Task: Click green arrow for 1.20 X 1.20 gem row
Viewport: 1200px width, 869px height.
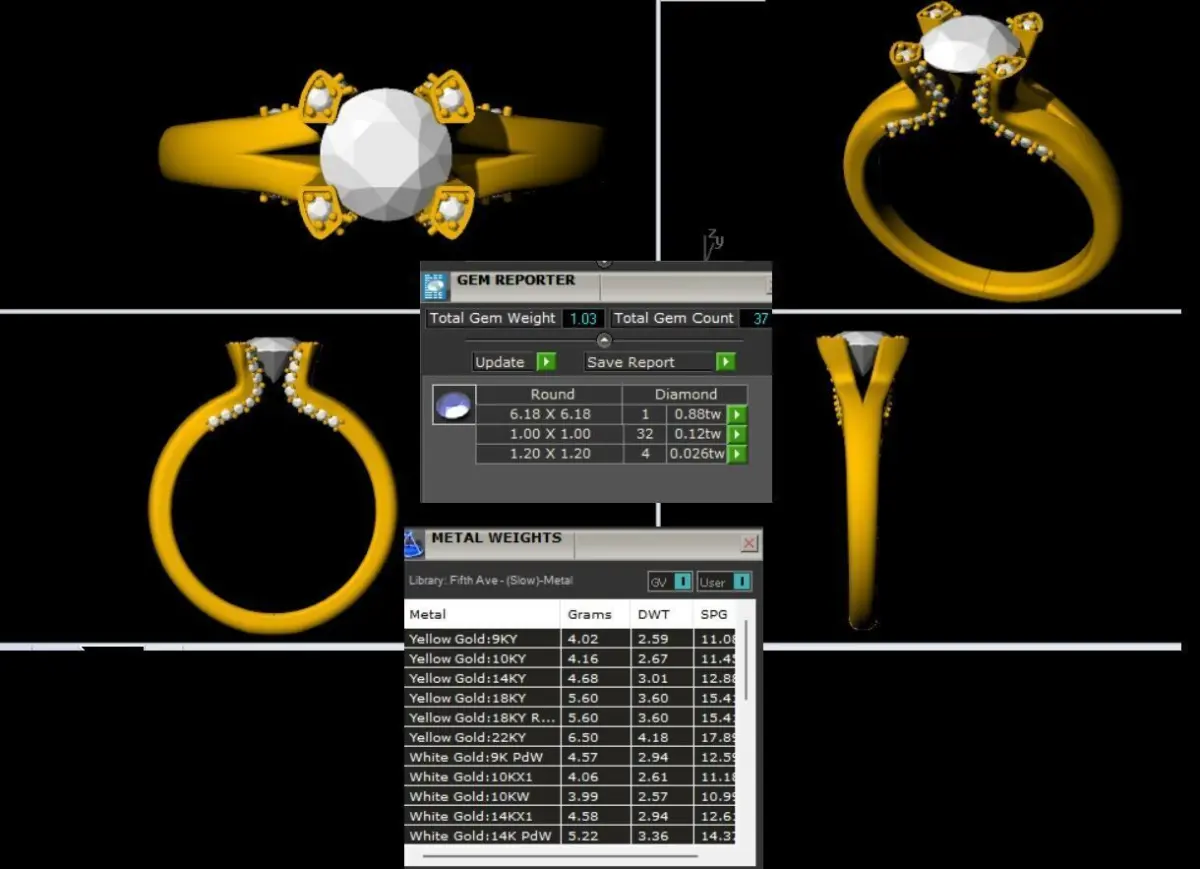Action: [737, 454]
